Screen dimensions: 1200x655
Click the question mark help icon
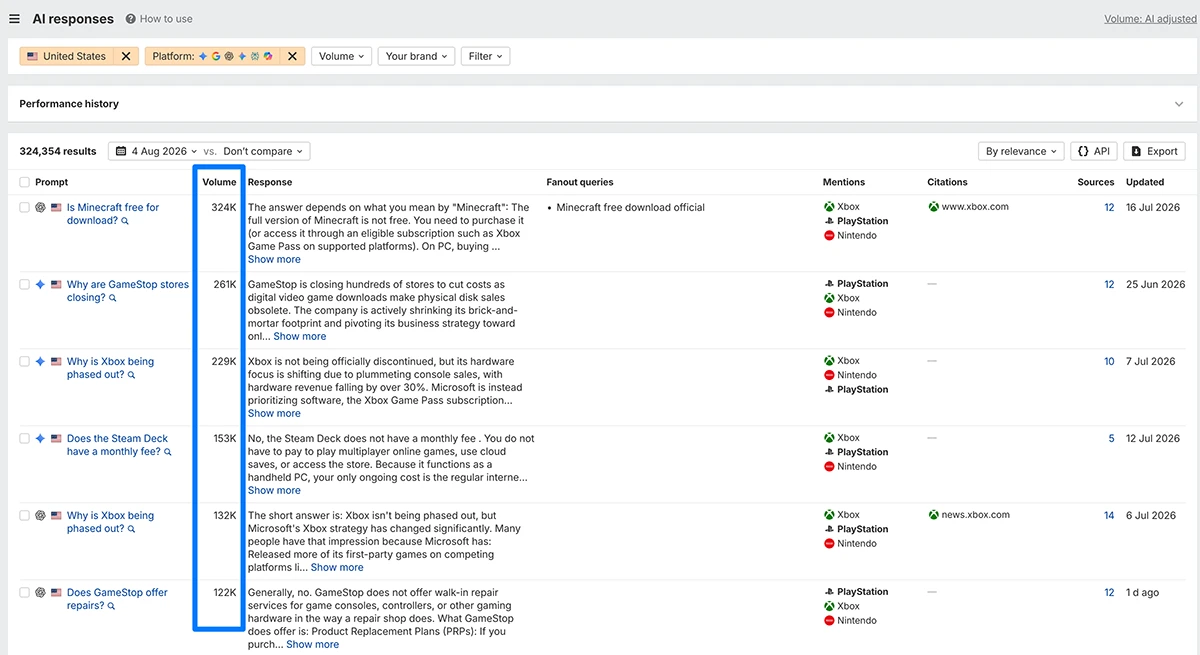click(132, 19)
